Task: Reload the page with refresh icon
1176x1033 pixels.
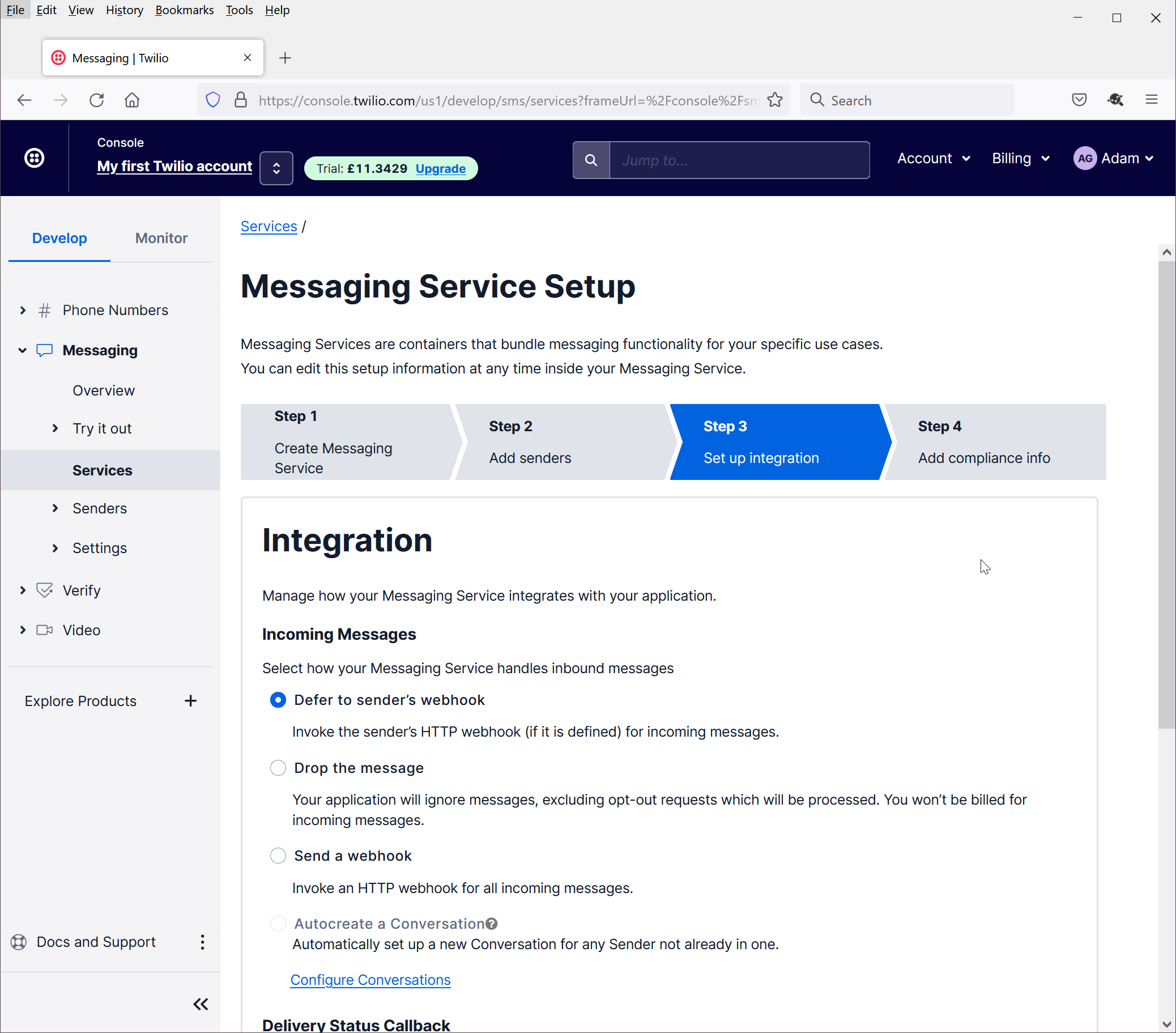Action: (x=97, y=100)
